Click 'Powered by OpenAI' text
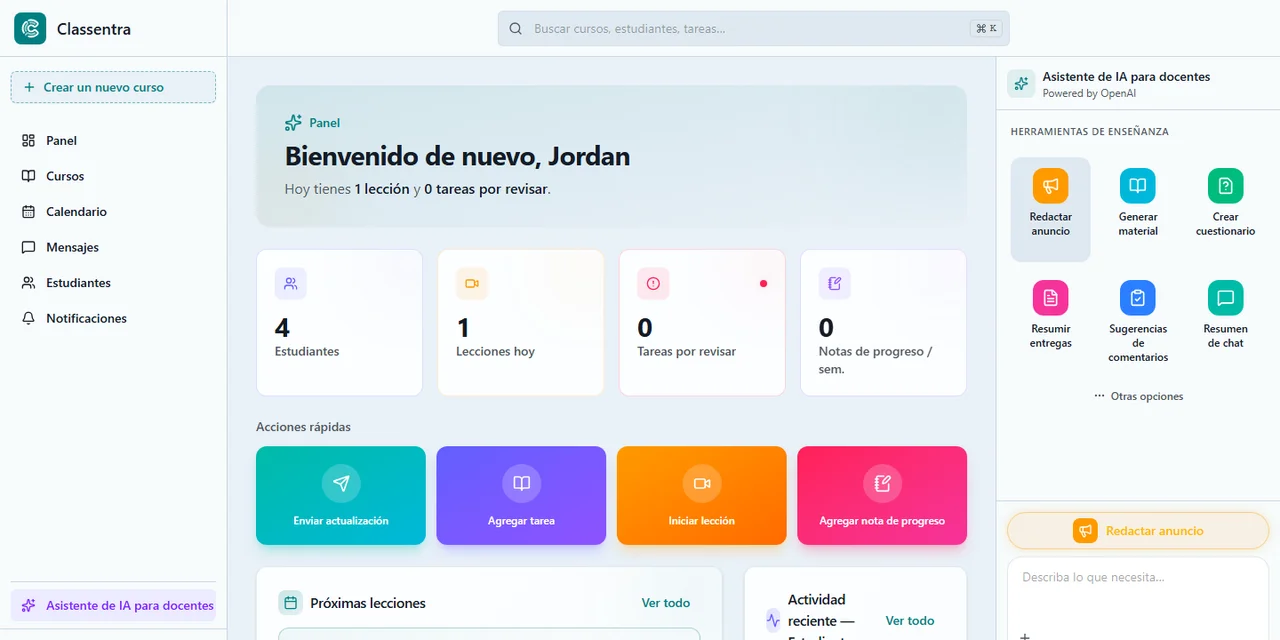Viewport: 1280px width, 640px height. click(1089, 93)
